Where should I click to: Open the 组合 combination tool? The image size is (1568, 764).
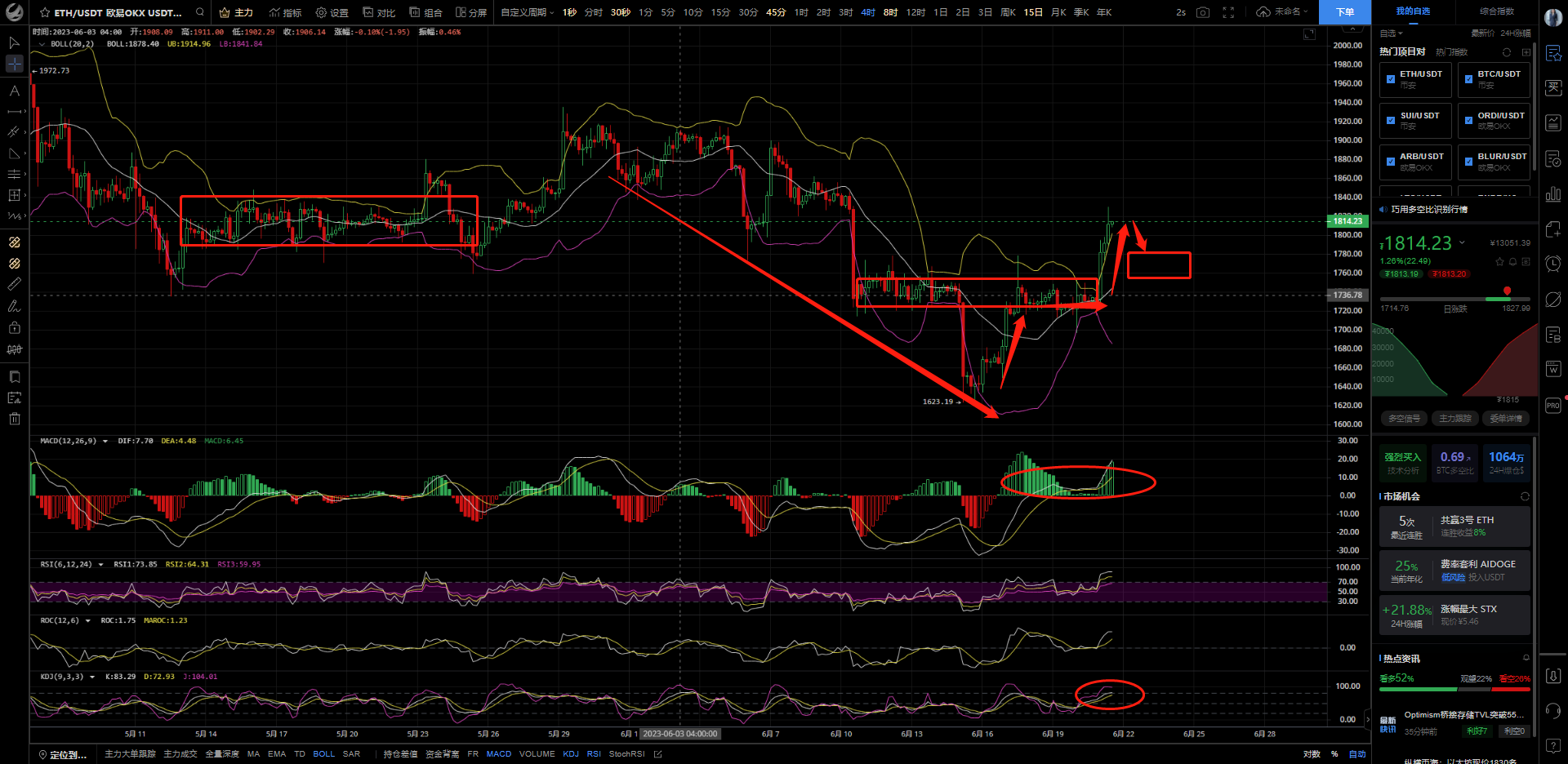point(425,12)
